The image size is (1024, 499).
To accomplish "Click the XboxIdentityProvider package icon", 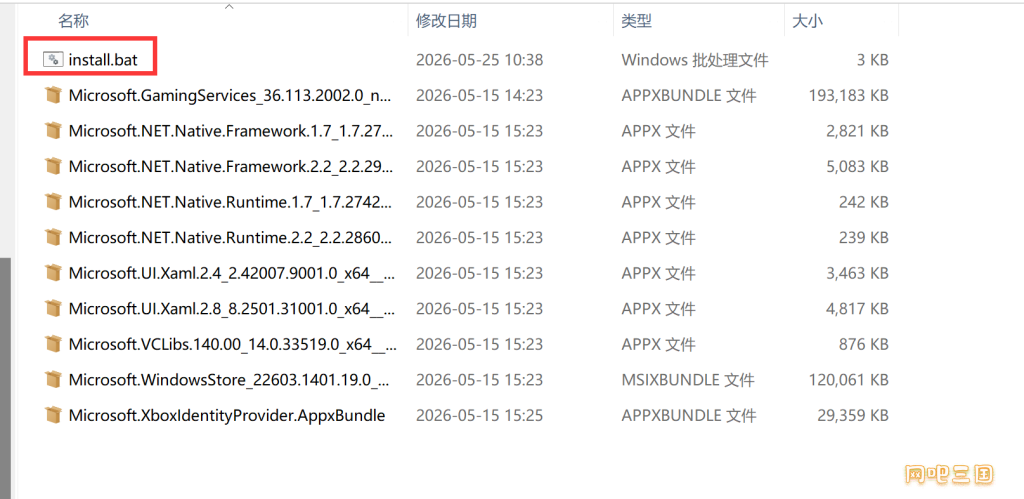I will (53, 415).
